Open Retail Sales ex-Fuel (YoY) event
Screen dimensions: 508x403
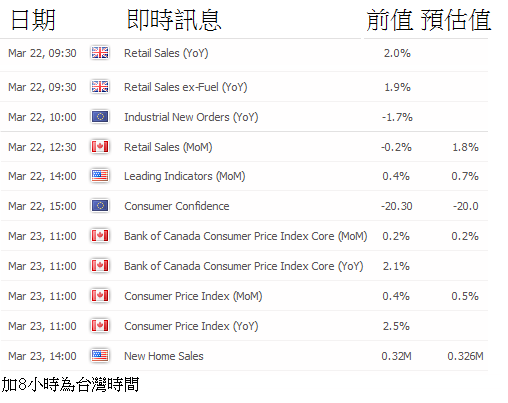(186, 87)
